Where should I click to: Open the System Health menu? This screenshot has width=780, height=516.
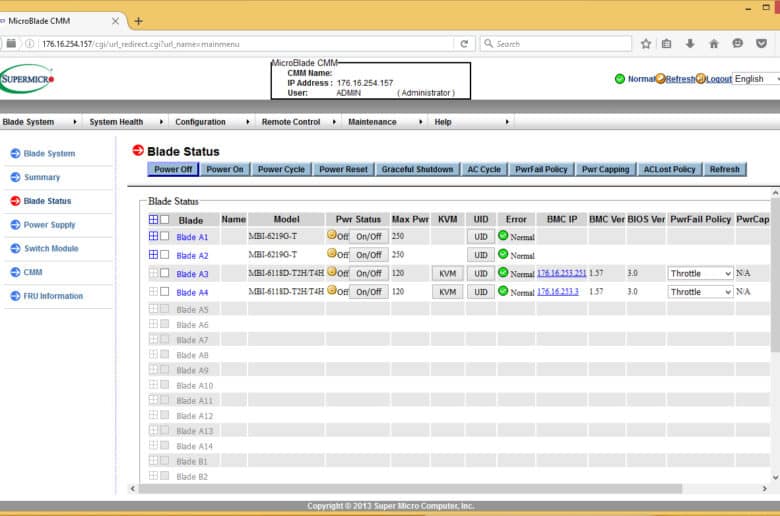pos(125,122)
